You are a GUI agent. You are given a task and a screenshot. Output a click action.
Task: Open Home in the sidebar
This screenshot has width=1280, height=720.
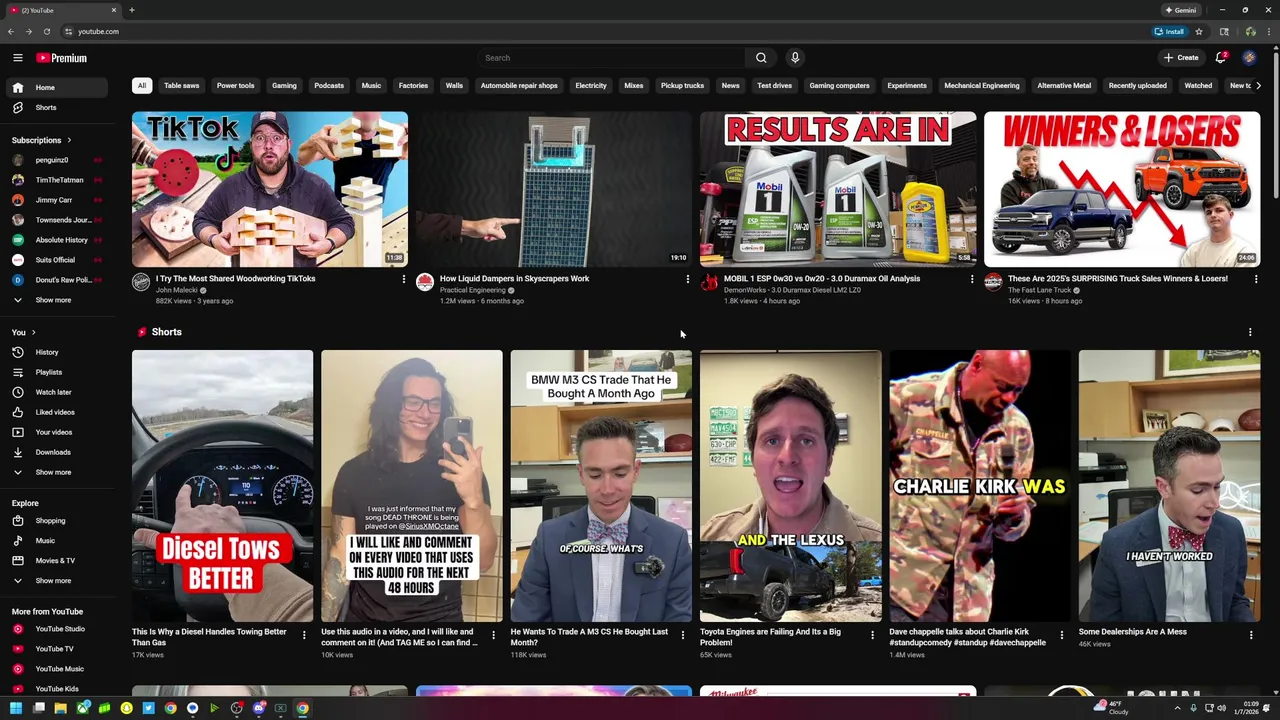pos(56,88)
